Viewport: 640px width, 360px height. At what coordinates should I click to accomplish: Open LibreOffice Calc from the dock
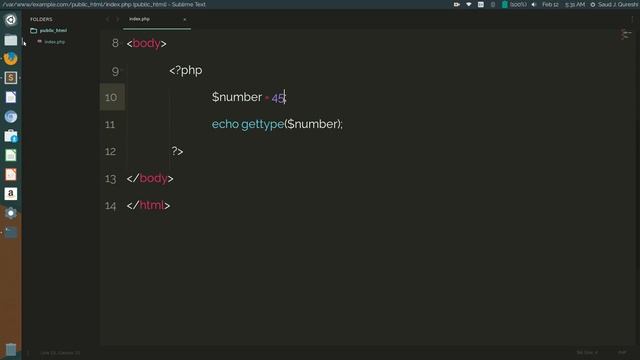click(x=11, y=155)
